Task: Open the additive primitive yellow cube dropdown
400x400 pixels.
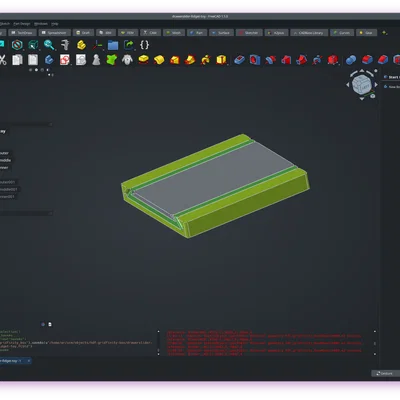Action: pos(221,60)
